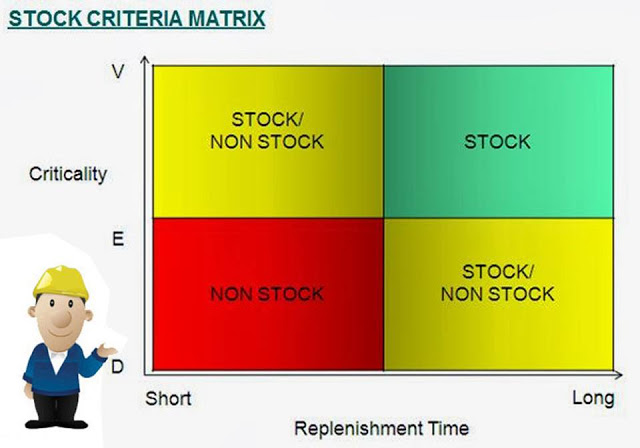Screen dimensions: 640x448
Task: Click the worker's yellow hard hat
Action: [x=60, y=282]
